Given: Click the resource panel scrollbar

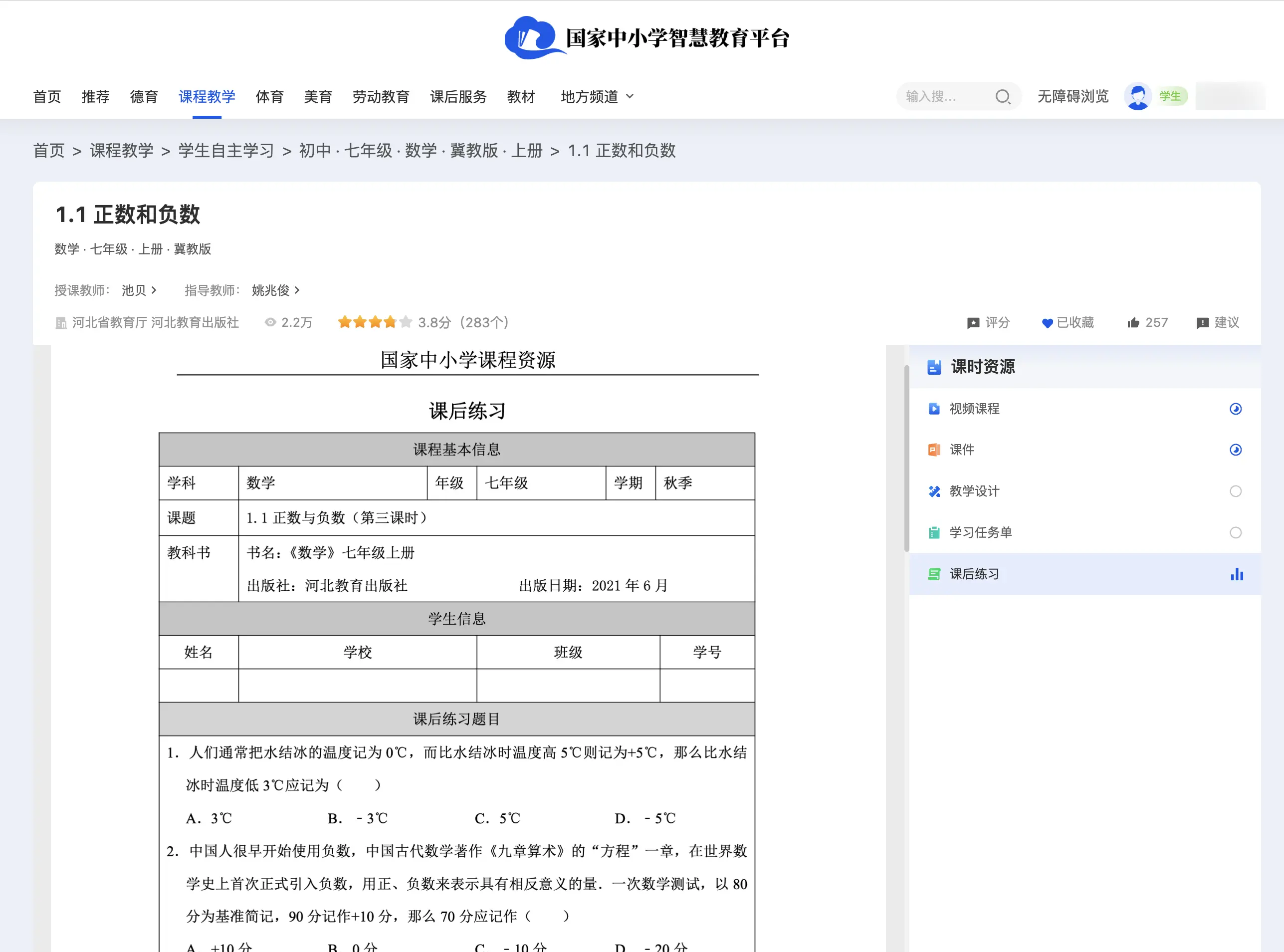Looking at the screenshot, I should click(906, 458).
